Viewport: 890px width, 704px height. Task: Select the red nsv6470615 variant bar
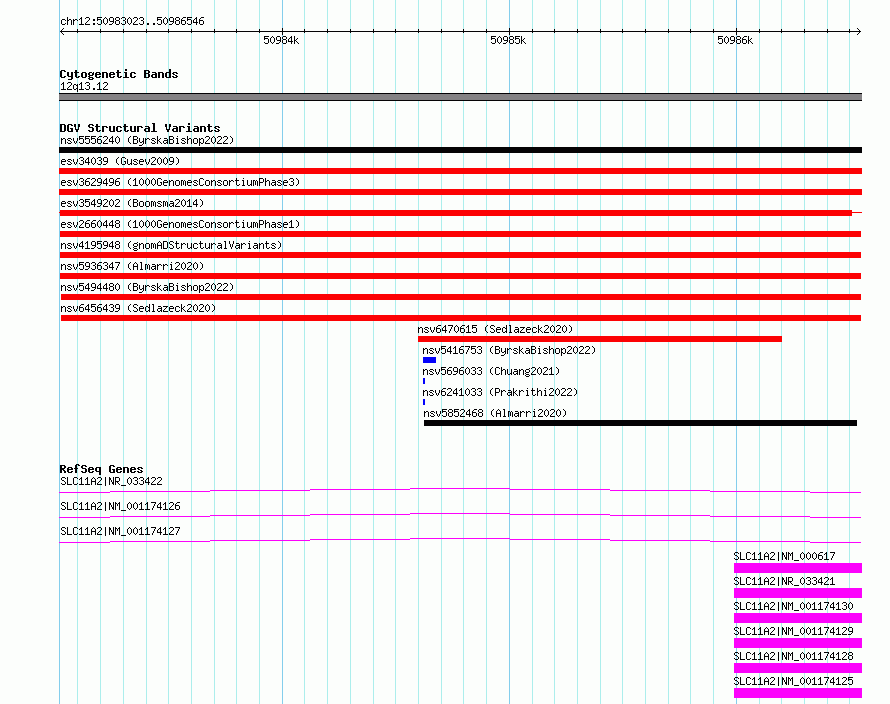[600, 339]
